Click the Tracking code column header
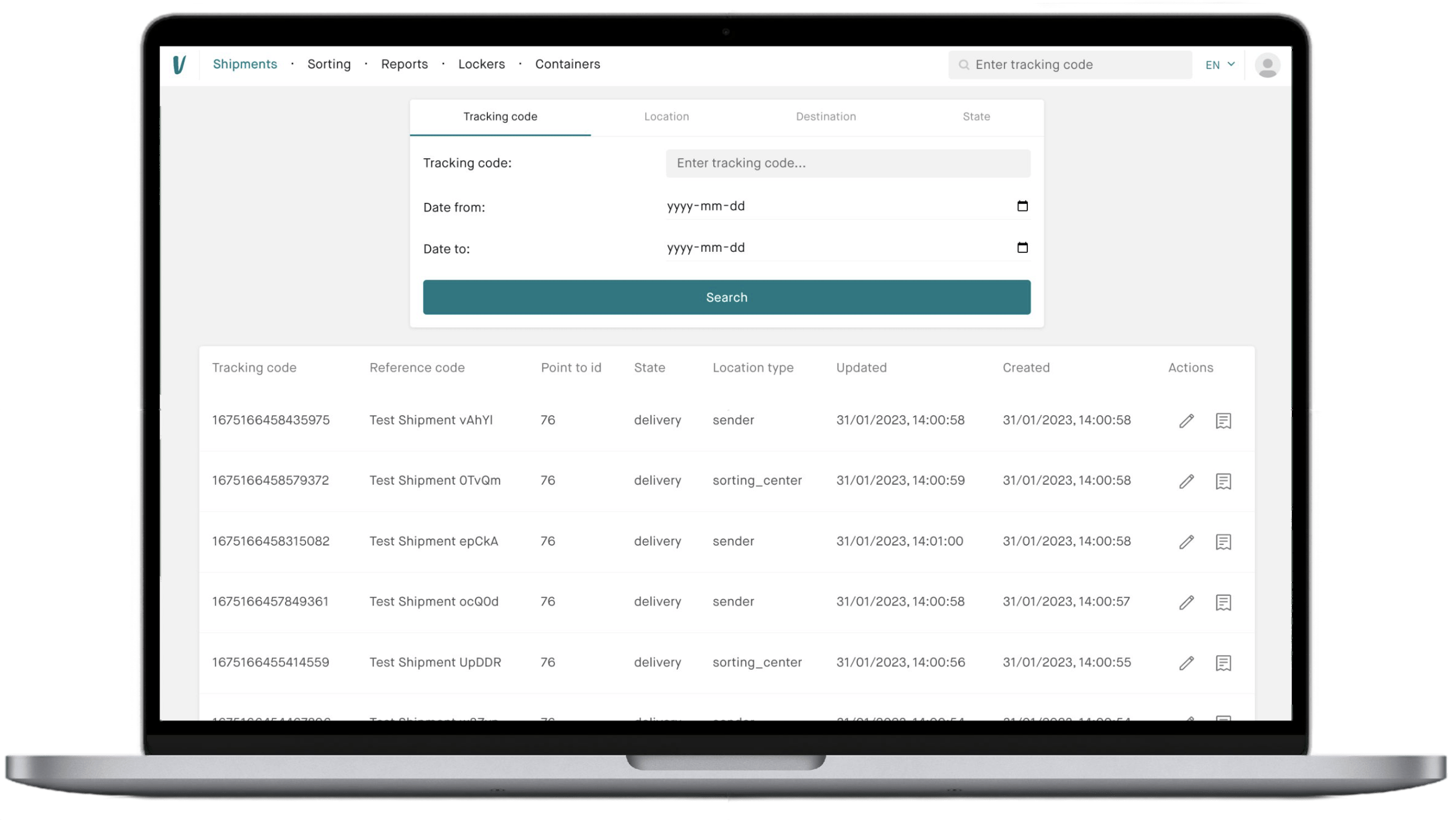The height and width of the screenshot is (820, 1456). coord(254,368)
